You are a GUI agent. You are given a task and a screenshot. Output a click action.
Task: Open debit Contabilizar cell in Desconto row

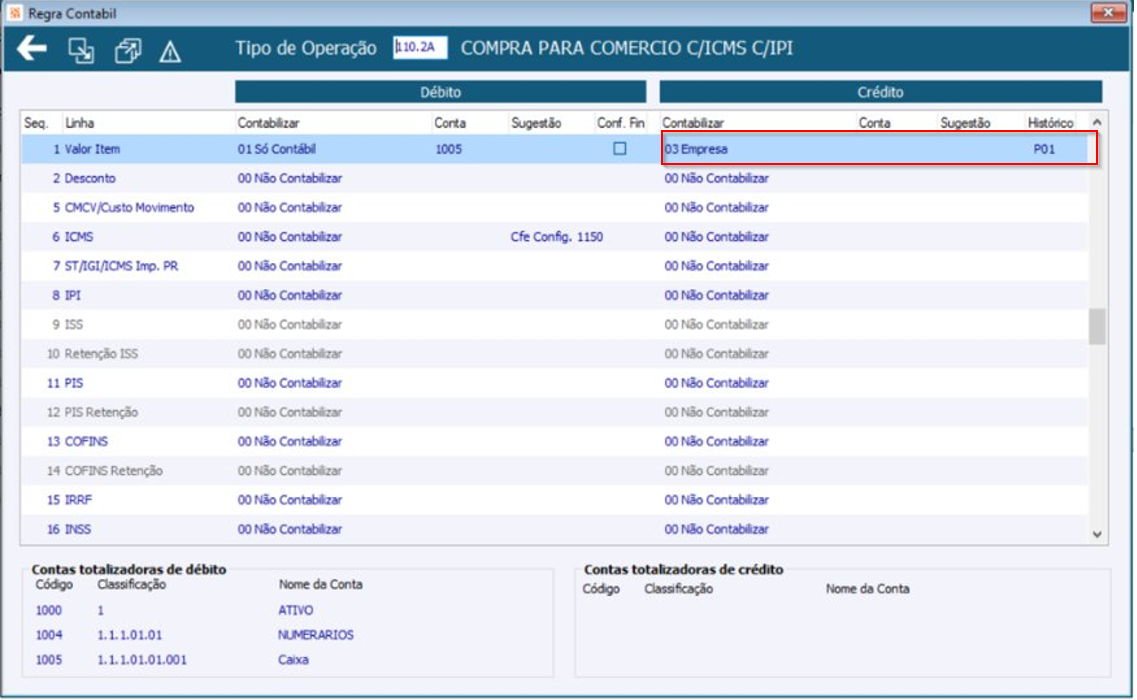tap(289, 178)
